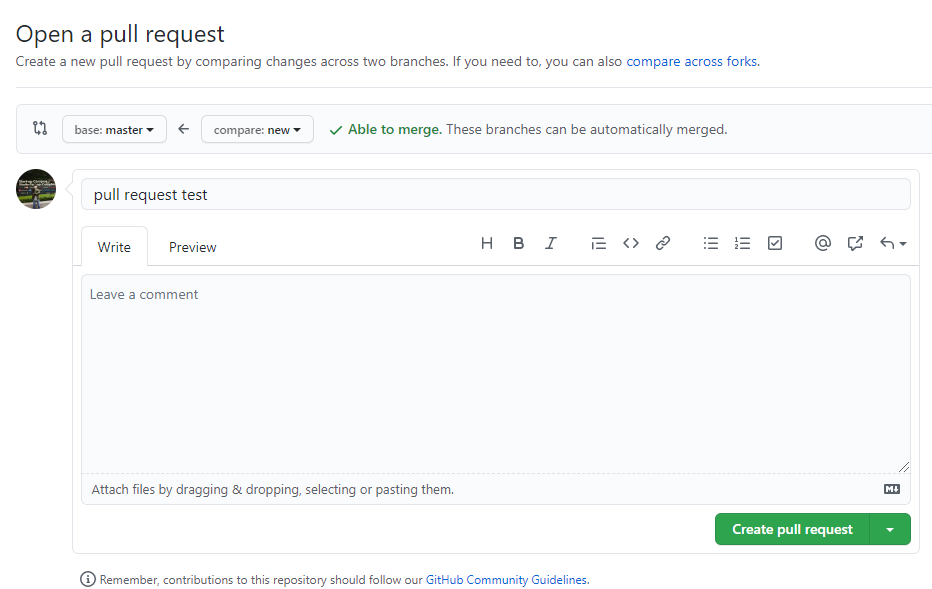This screenshot has width=932, height=589.
Task: Add a link using the chain icon
Action: click(x=663, y=243)
